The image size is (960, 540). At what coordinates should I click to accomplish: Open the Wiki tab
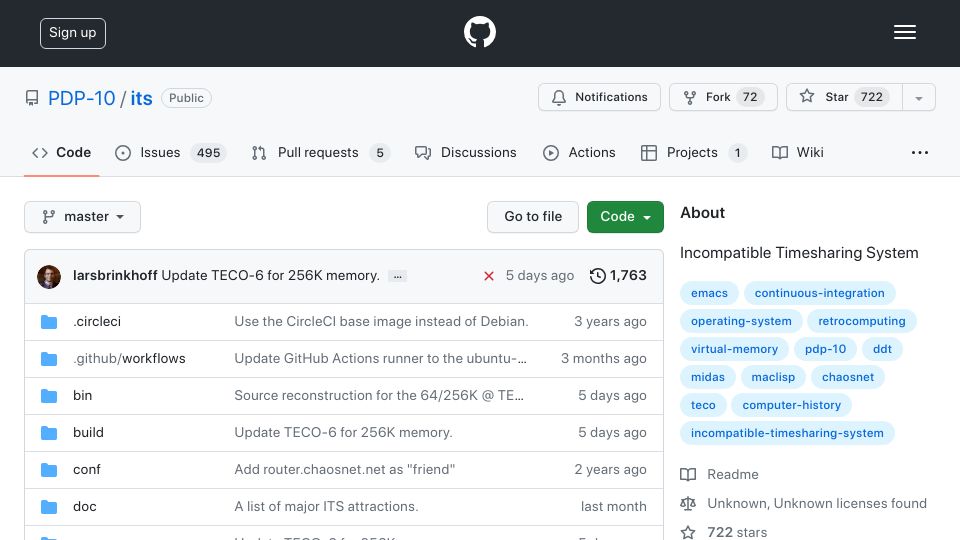point(798,152)
